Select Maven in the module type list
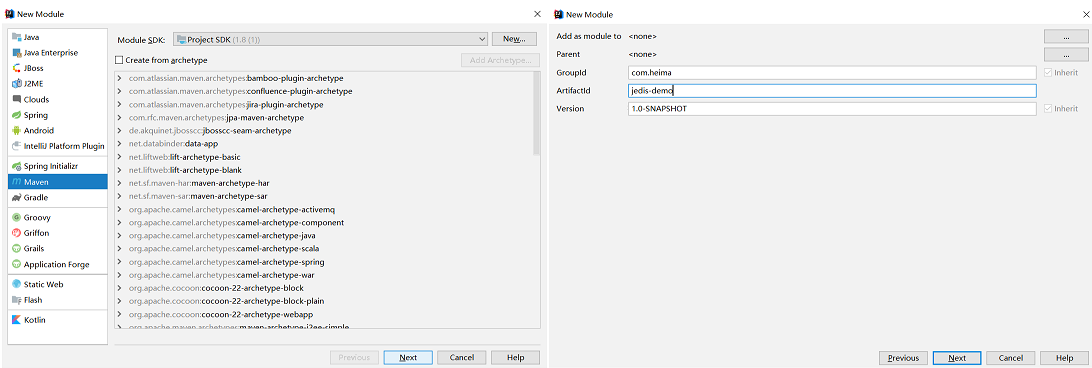The width and height of the screenshot is (1092, 368). click(58, 182)
